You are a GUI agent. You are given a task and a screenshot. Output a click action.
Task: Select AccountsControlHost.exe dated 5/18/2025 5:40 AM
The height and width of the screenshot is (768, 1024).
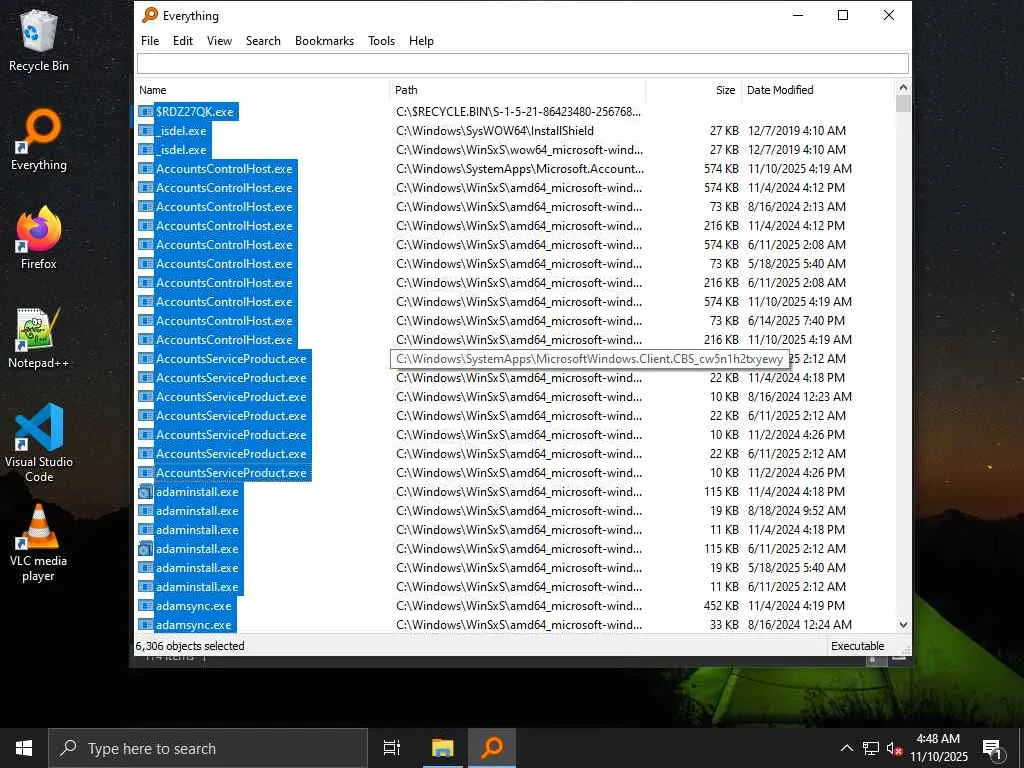[x=224, y=264]
